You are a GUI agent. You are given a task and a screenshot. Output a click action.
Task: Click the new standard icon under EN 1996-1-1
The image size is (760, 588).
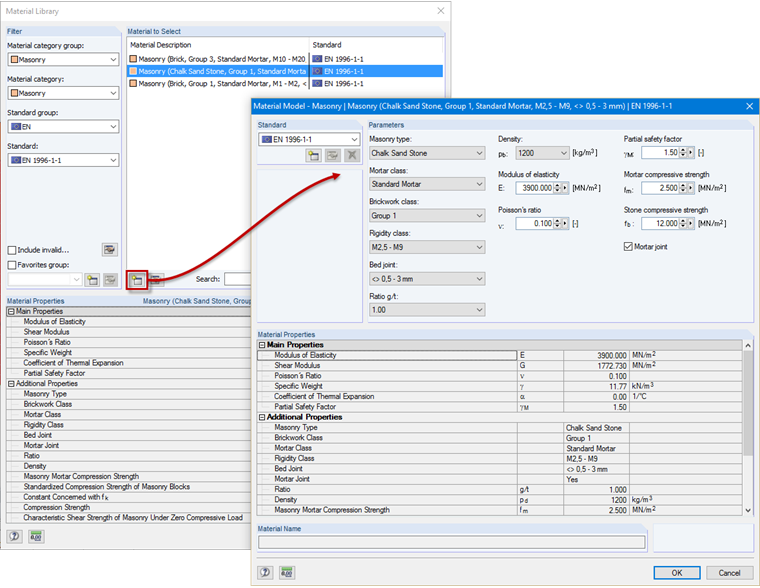pyautogui.click(x=314, y=156)
